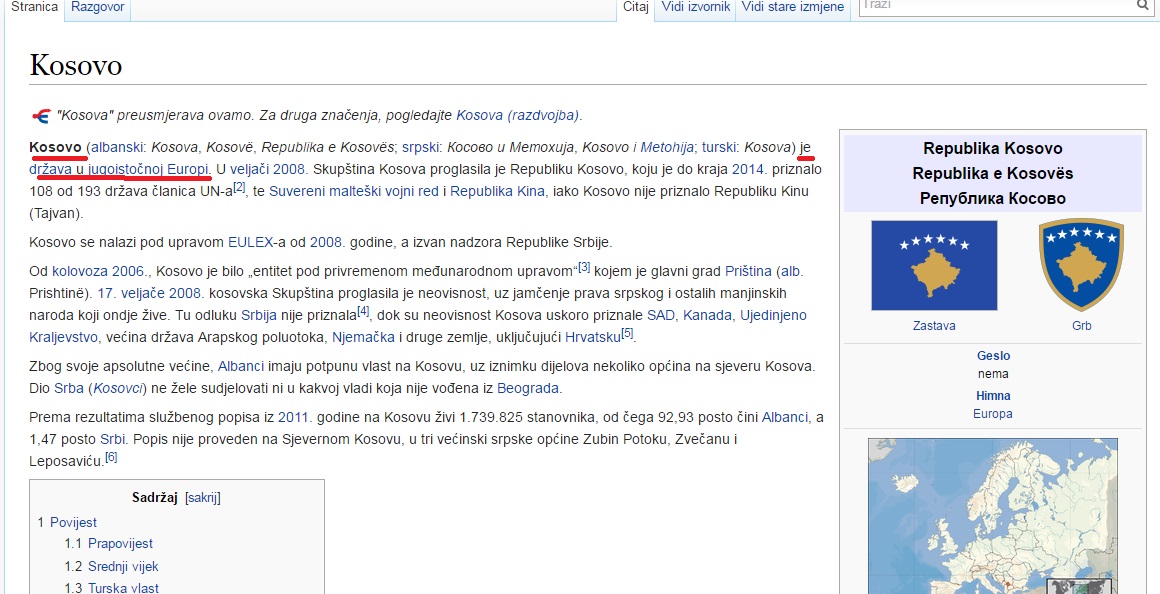
Task: Open the veljači 2008 link
Action: [x=267, y=169]
